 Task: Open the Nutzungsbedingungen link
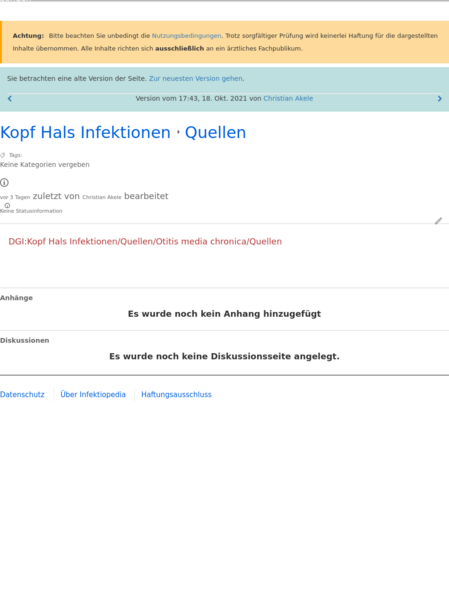186,36
